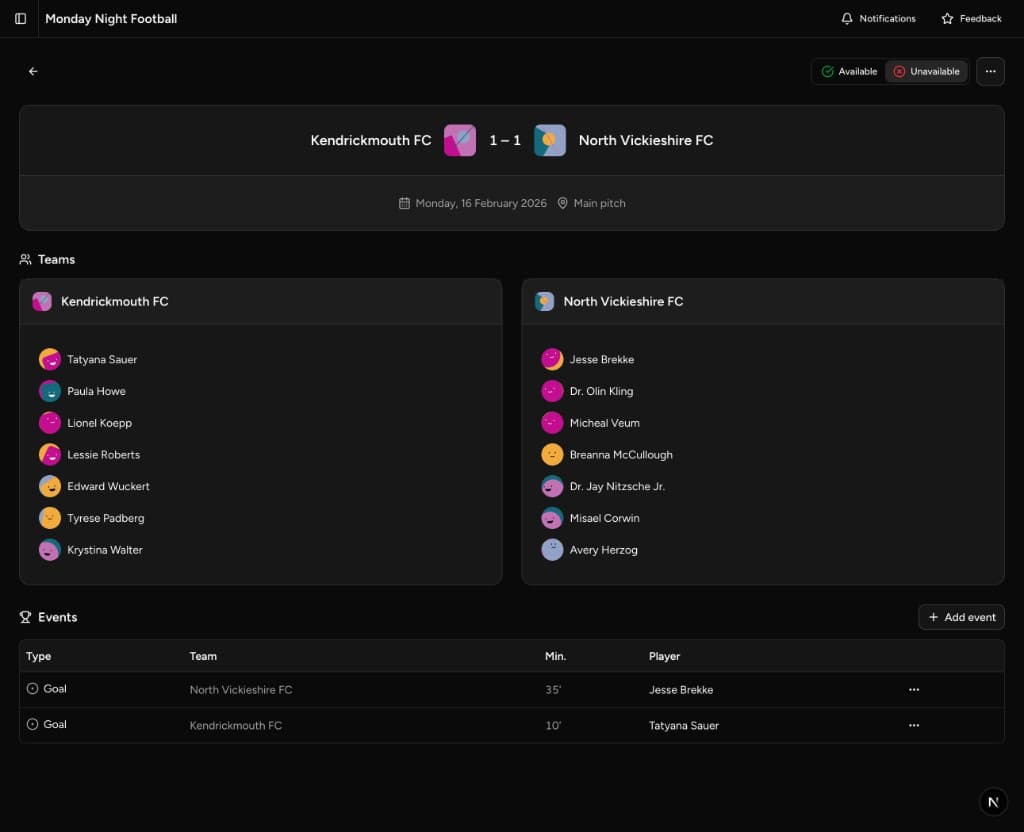This screenshot has width=1024, height=832.
Task: Click the back arrow above the scoreboard
Action: pyautogui.click(x=33, y=71)
